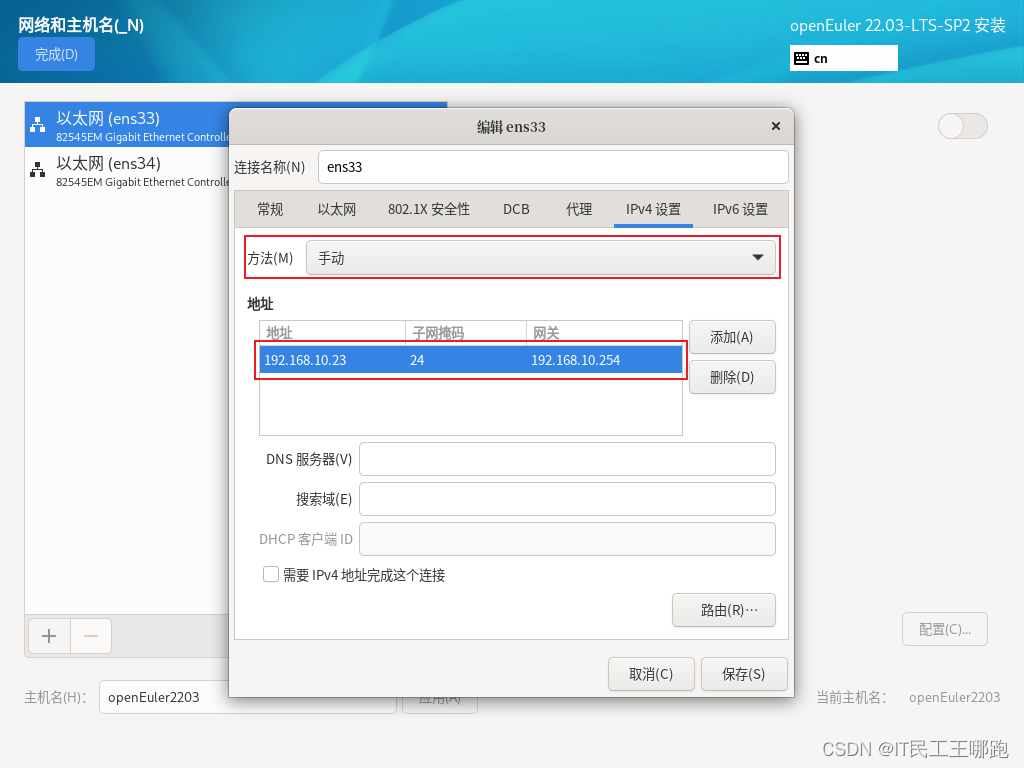Image resolution: width=1024 pixels, height=768 pixels.
Task: Switch to the IPv6 设置 tab
Action: point(739,209)
